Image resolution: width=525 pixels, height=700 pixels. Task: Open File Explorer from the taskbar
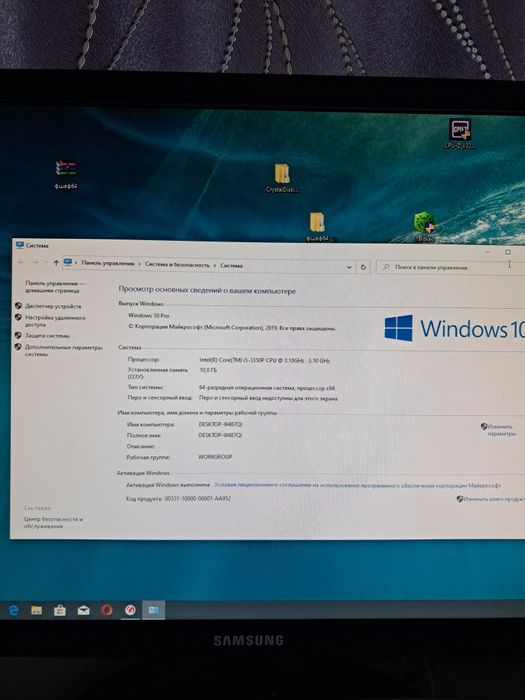tap(37, 610)
